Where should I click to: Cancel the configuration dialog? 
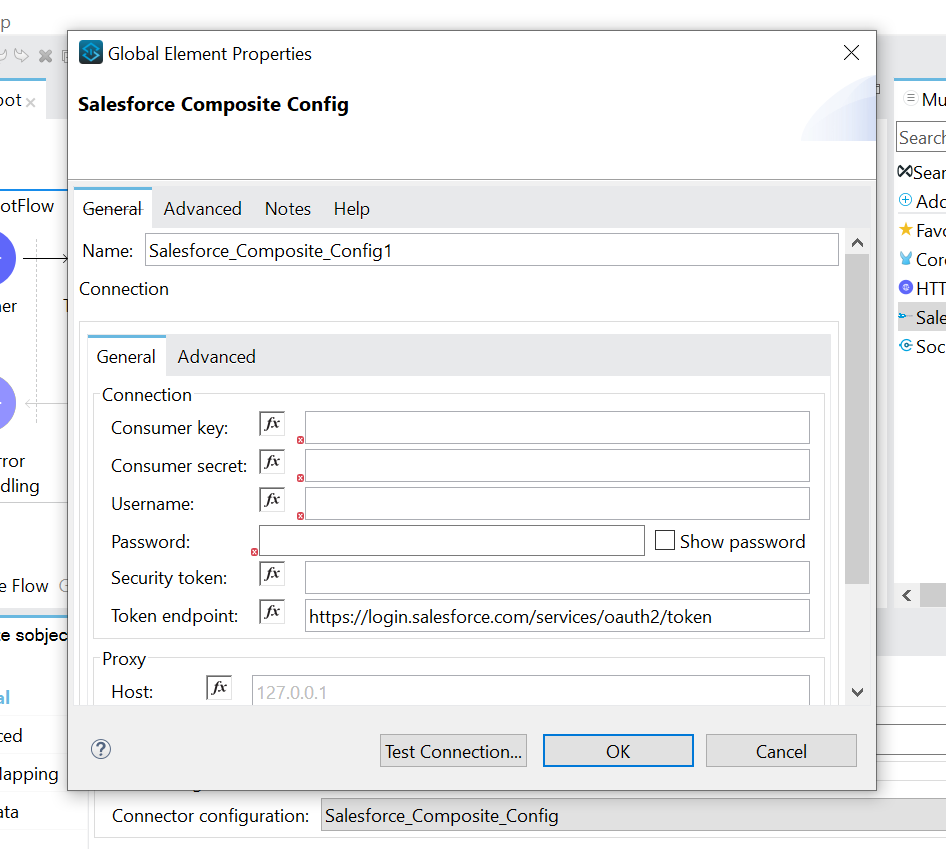pyautogui.click(x=781, y=751)
